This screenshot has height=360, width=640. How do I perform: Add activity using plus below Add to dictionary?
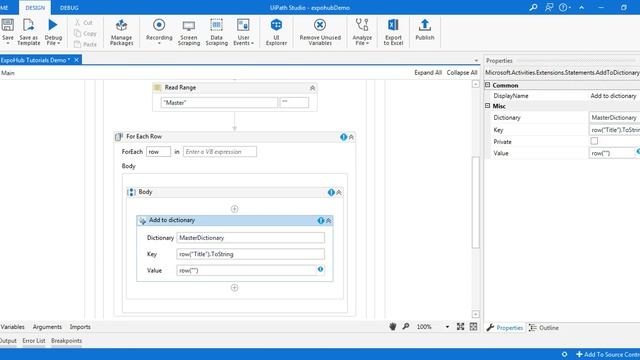[x=234, y=288]
